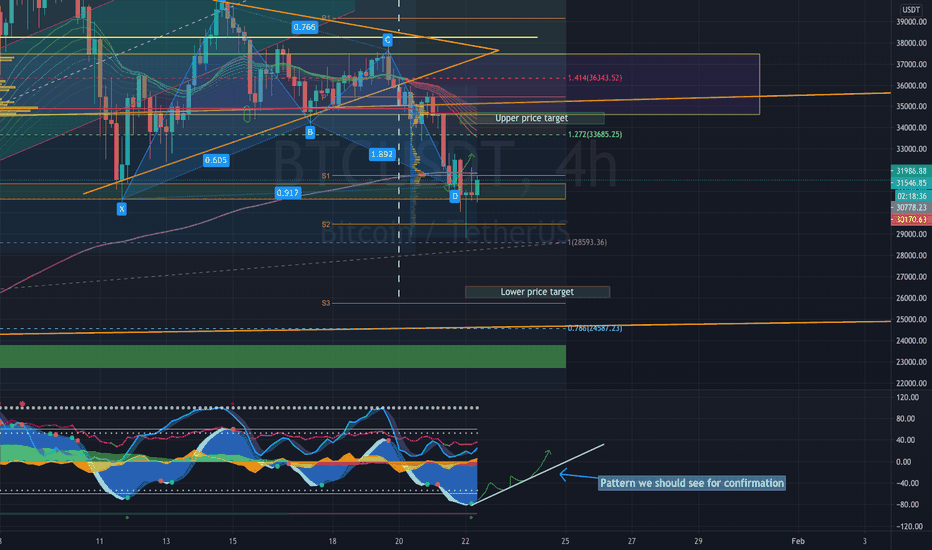
Task: Select harmonic point C label
Action: [x=388, y=40]
